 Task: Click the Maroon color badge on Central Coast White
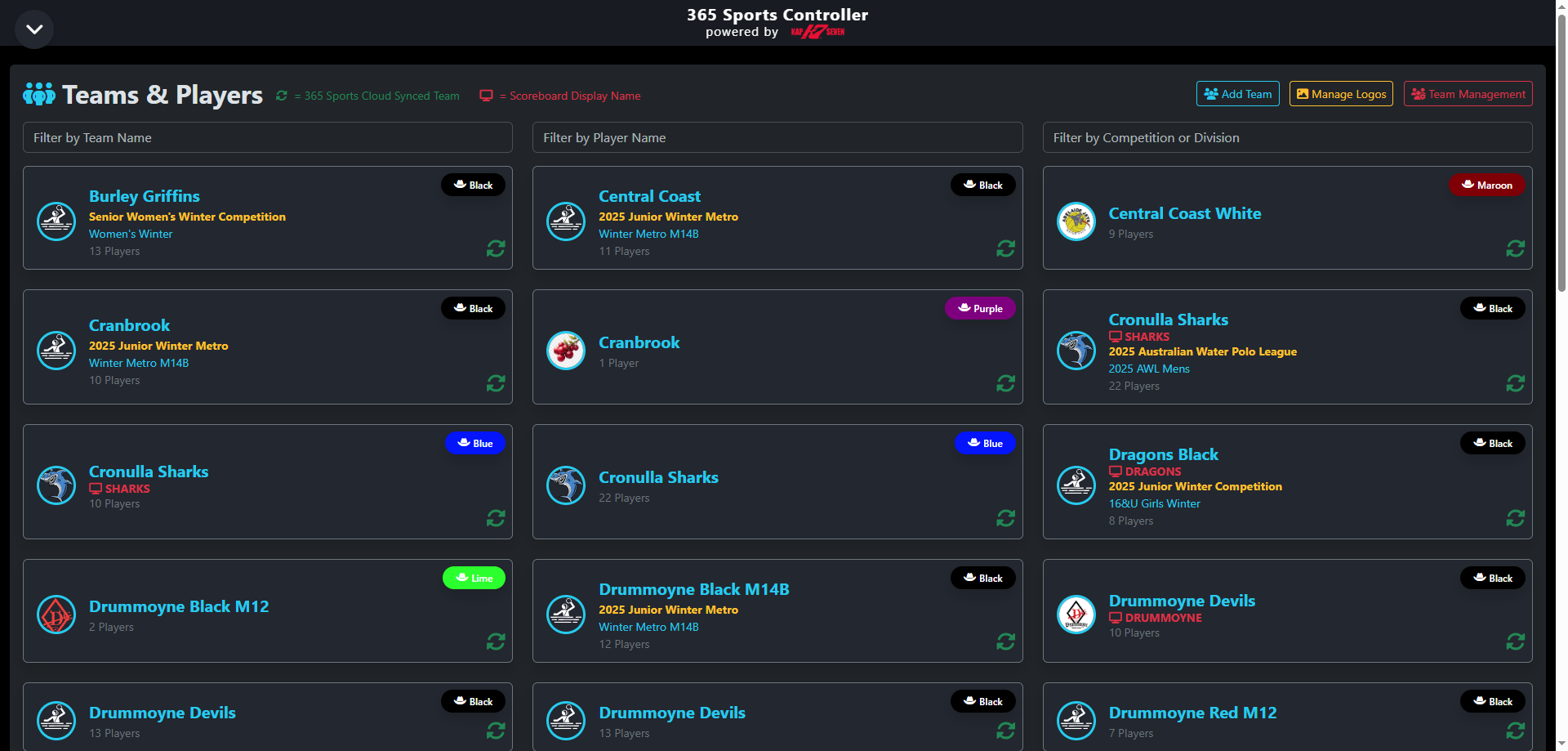click(x=1486, y=185)
